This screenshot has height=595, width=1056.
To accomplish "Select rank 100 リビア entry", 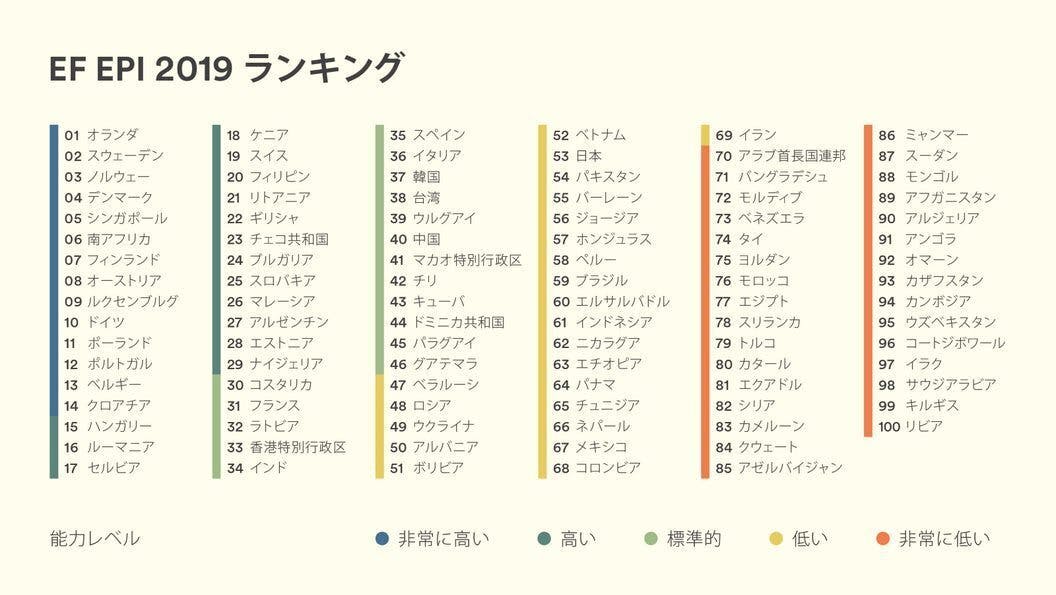I will (910, 427).
